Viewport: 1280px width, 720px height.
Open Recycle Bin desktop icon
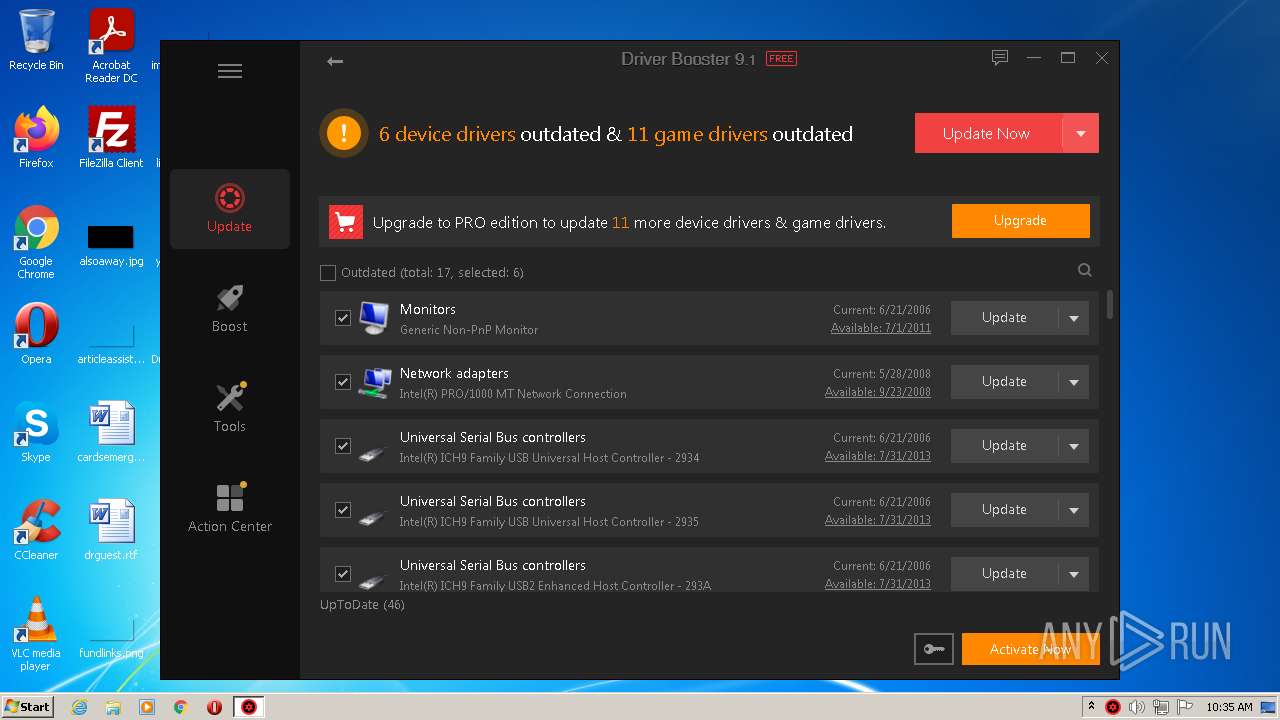(36, 40)
